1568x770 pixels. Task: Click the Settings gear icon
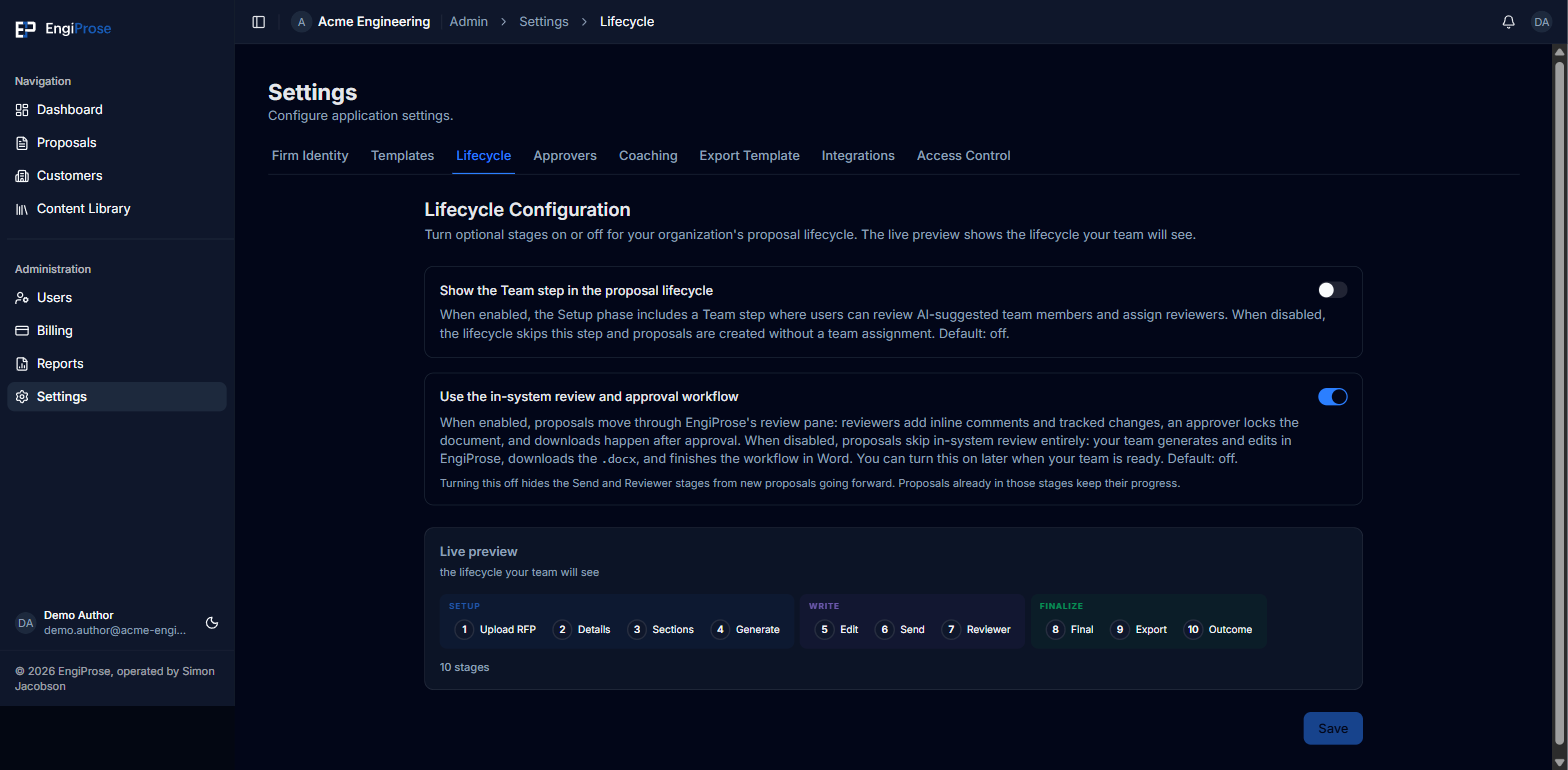coord(22,397)
